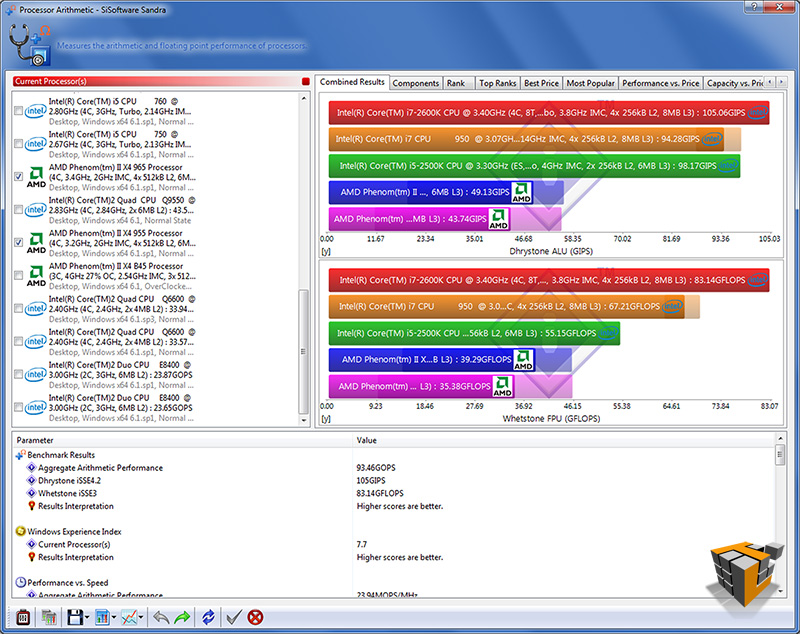
Task: Click the red cancel cross icon
Action: (255, 617)
